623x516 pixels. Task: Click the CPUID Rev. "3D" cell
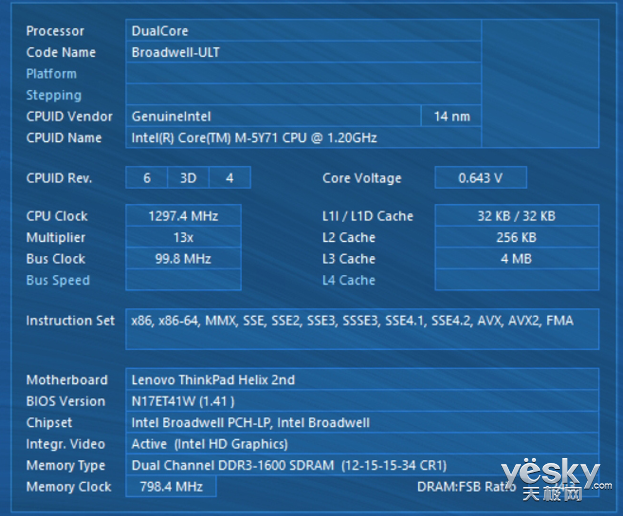188,178
